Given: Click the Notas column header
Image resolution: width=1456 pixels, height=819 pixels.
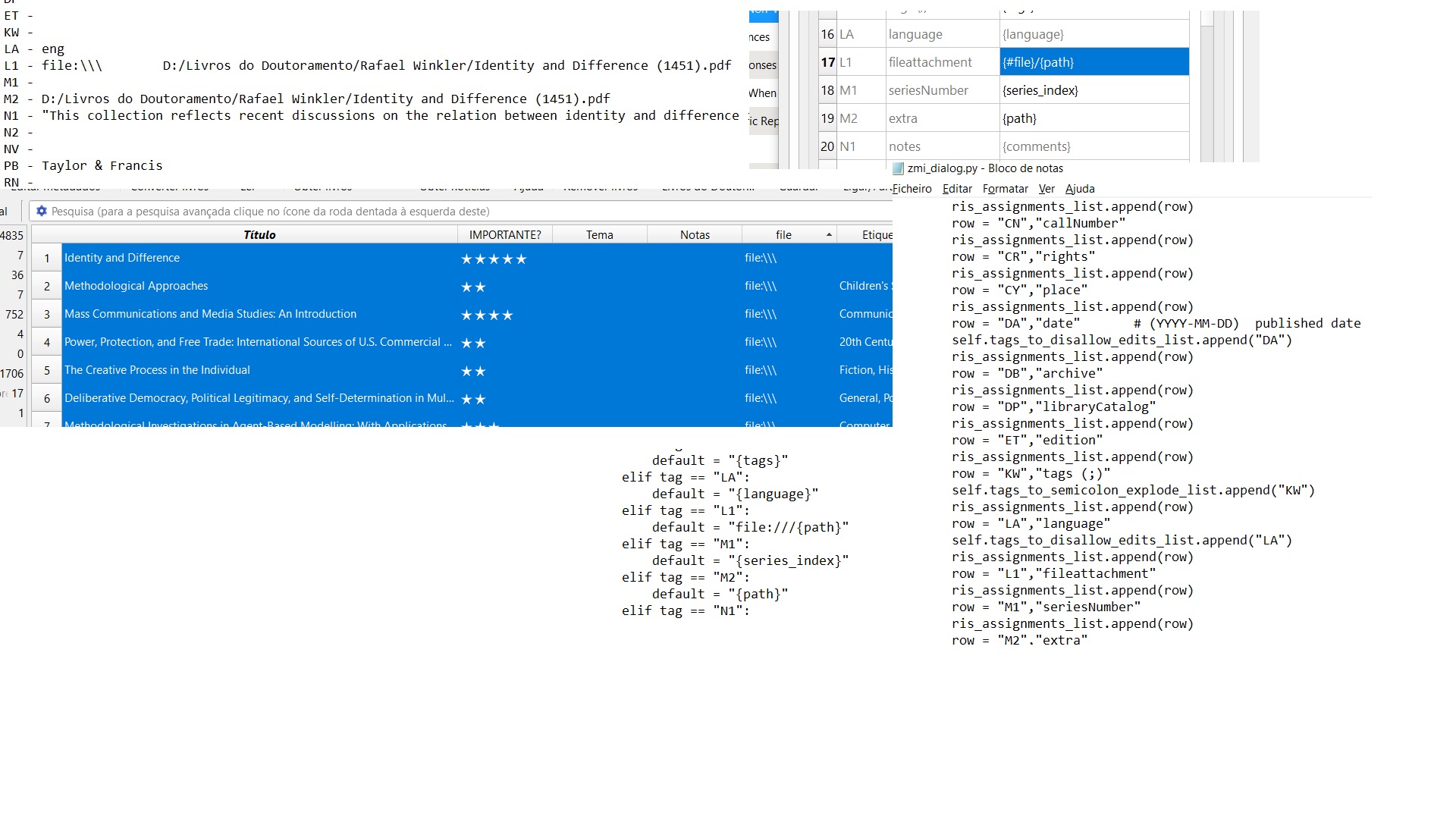Looking at the screenshot, I should 695,235.
